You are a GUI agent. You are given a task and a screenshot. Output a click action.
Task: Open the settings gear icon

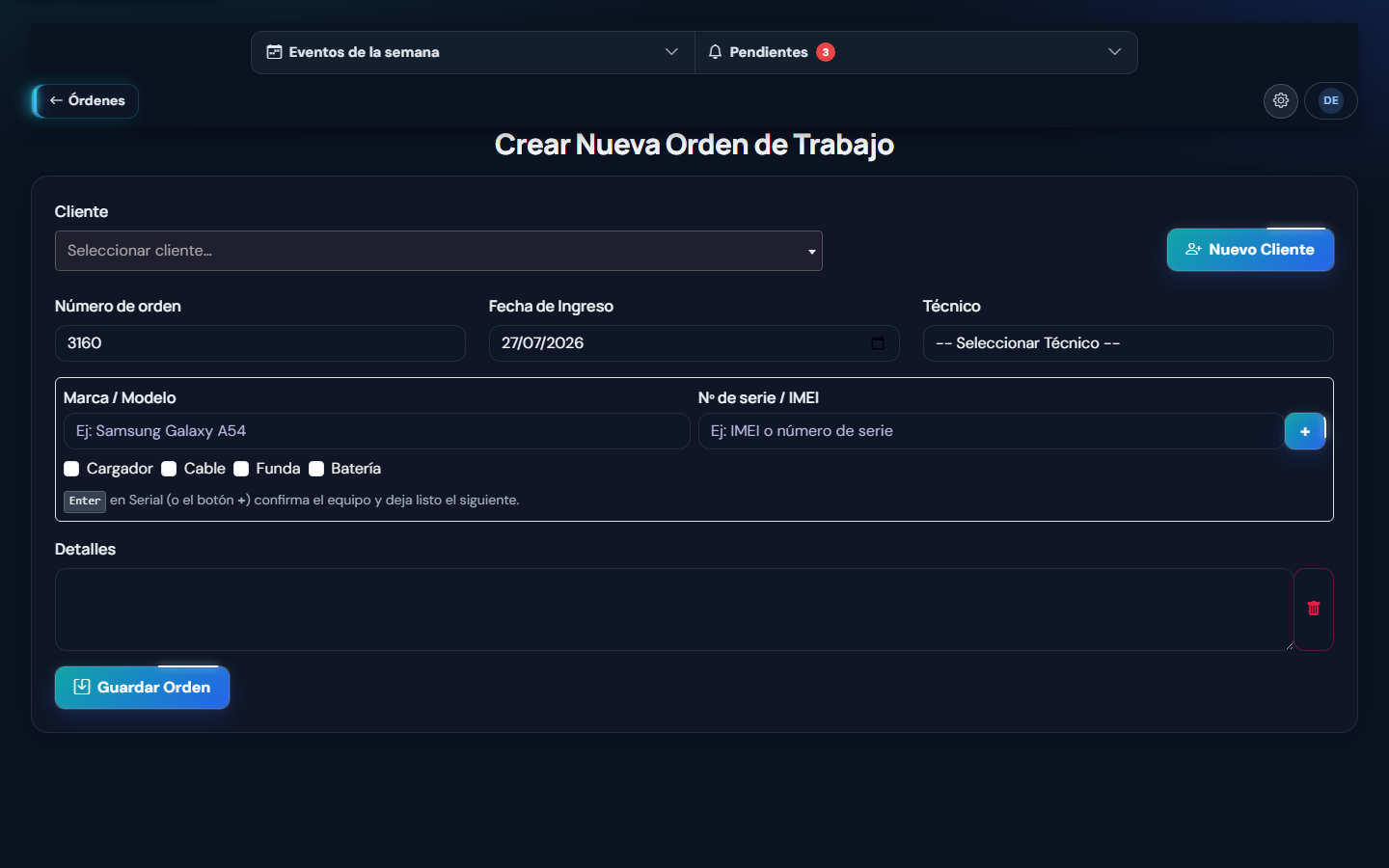pyautogui.click(x=1281, y=100)
